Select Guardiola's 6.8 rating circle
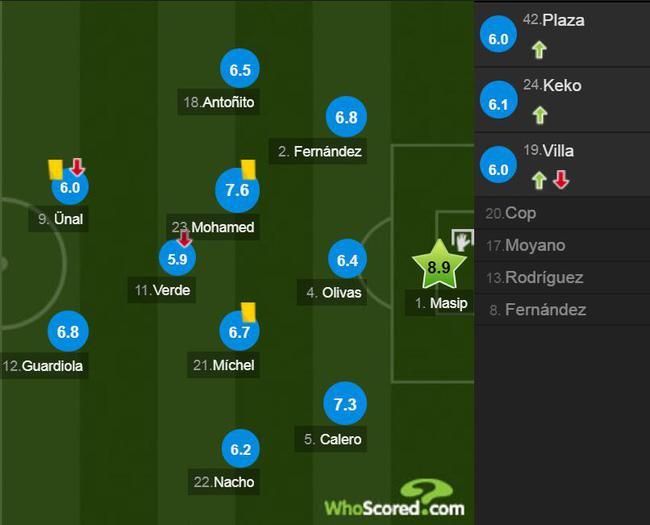Screen dimensions: 650x525 (x=68, y=331)
